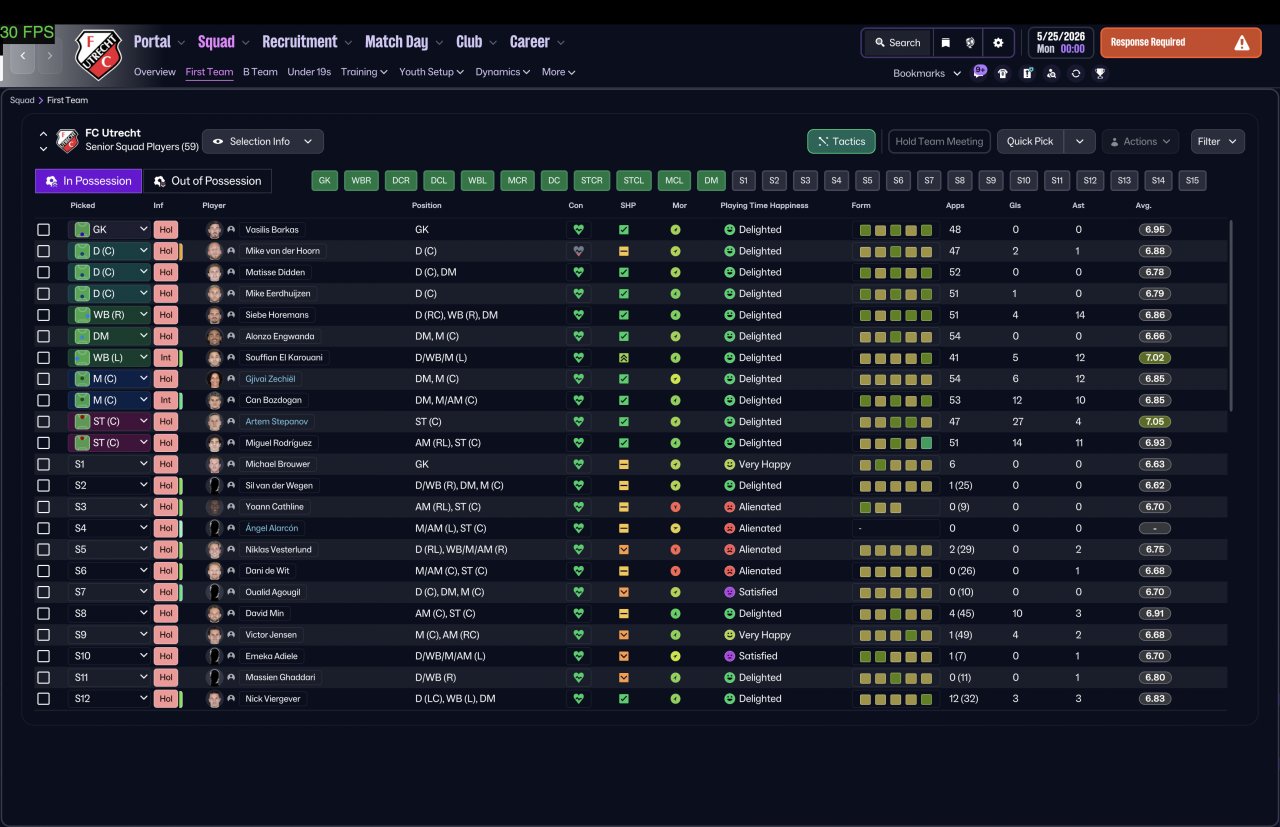The width and height of the screenshot is (1280, 827).
Task: Tick the checkbox for Matisse Didden
Action: tap(43, 272)
